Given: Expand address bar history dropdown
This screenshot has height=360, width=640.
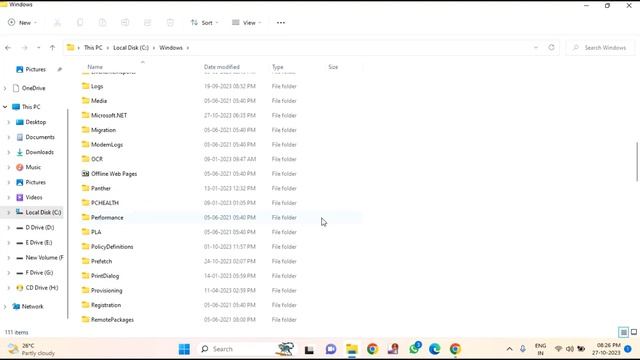Looking at the screenshot, I should 536,48.
